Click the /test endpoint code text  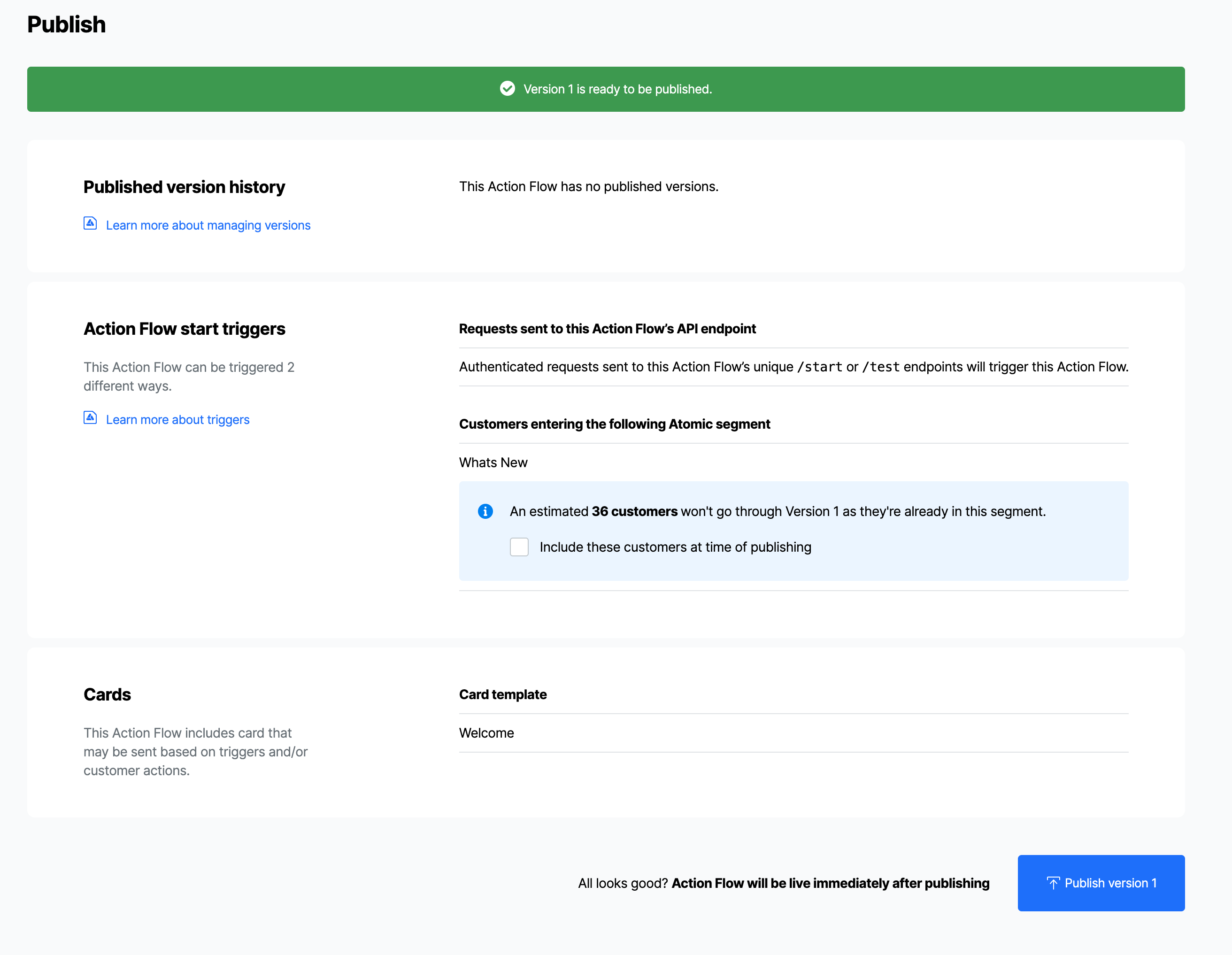(880, 367)
